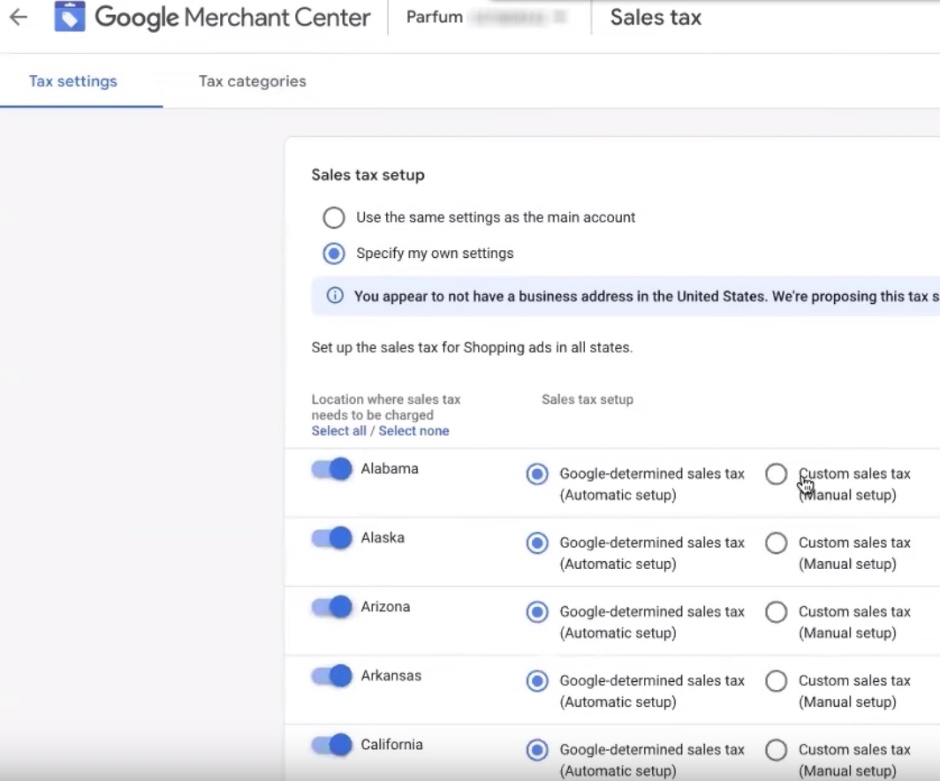This screenshot has height=781, width=940.
Task: Click the Parfum account name in header
Action: coord(434,17)
